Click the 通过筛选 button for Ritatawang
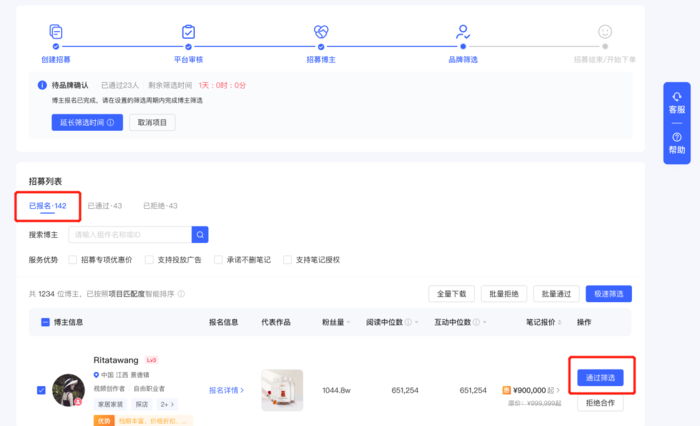Viewport: 700px width, 426px height. click(600, 377)
